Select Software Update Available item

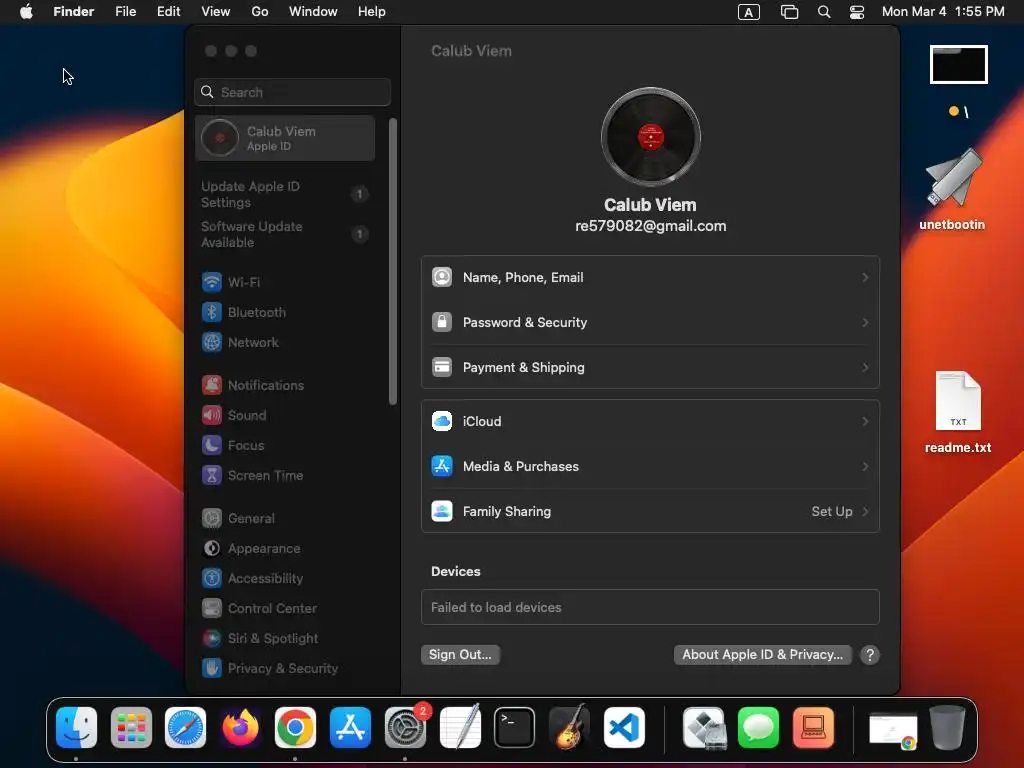(x=285, y=234)
